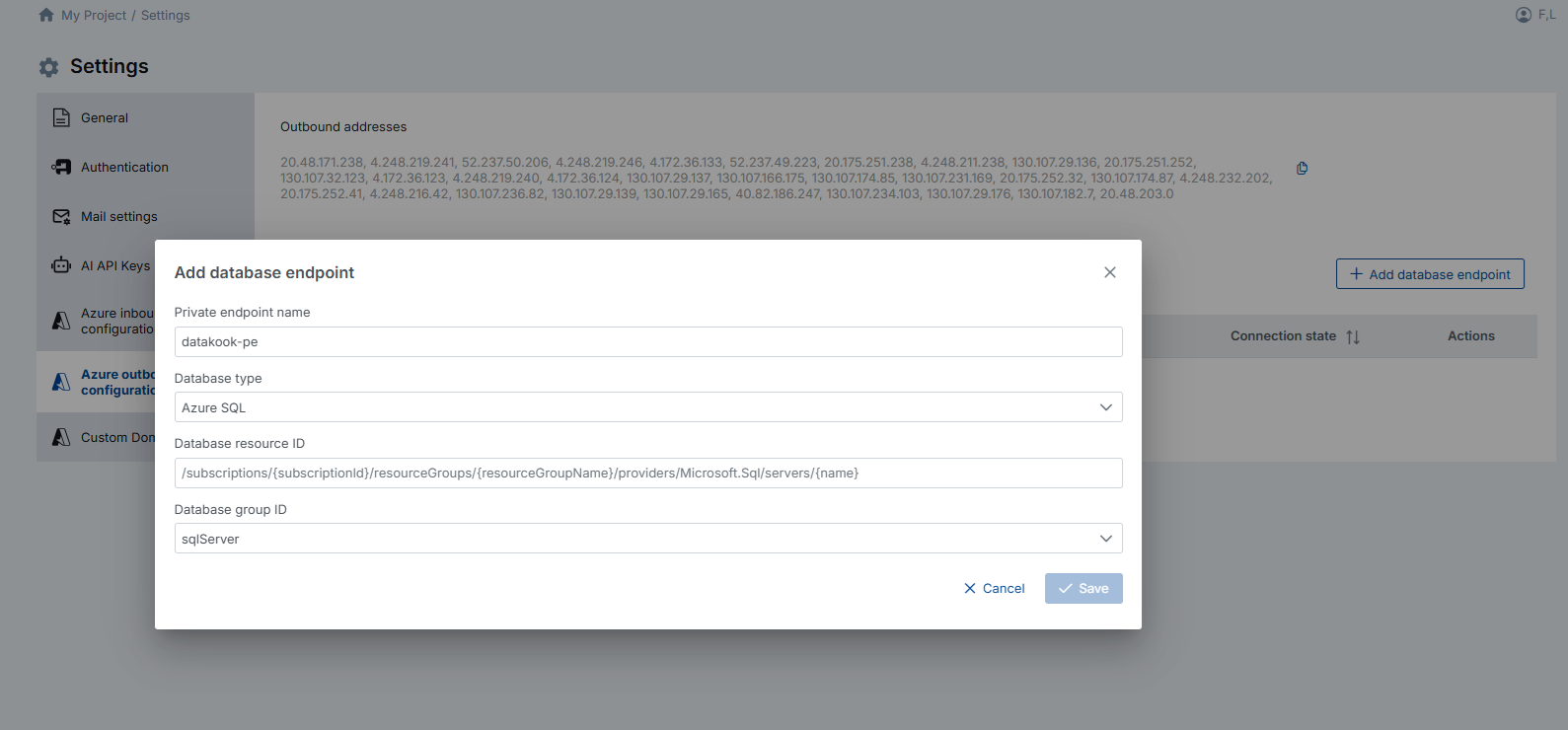The width and height of the screenshot is (1568, 730).
Task: Click the Actions column header
Action: (1471, 336)
